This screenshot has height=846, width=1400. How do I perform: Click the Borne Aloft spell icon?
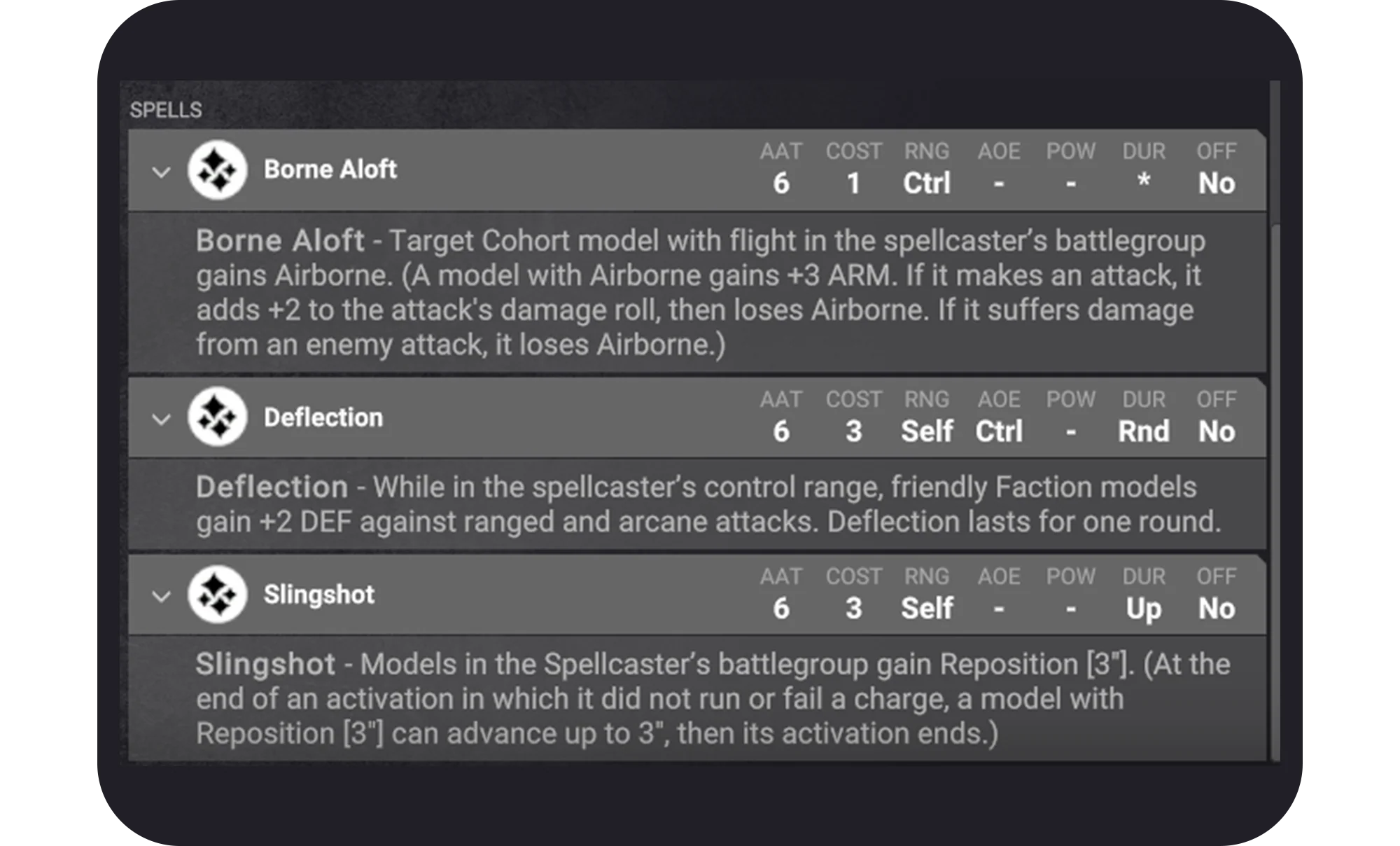(217, 170)
